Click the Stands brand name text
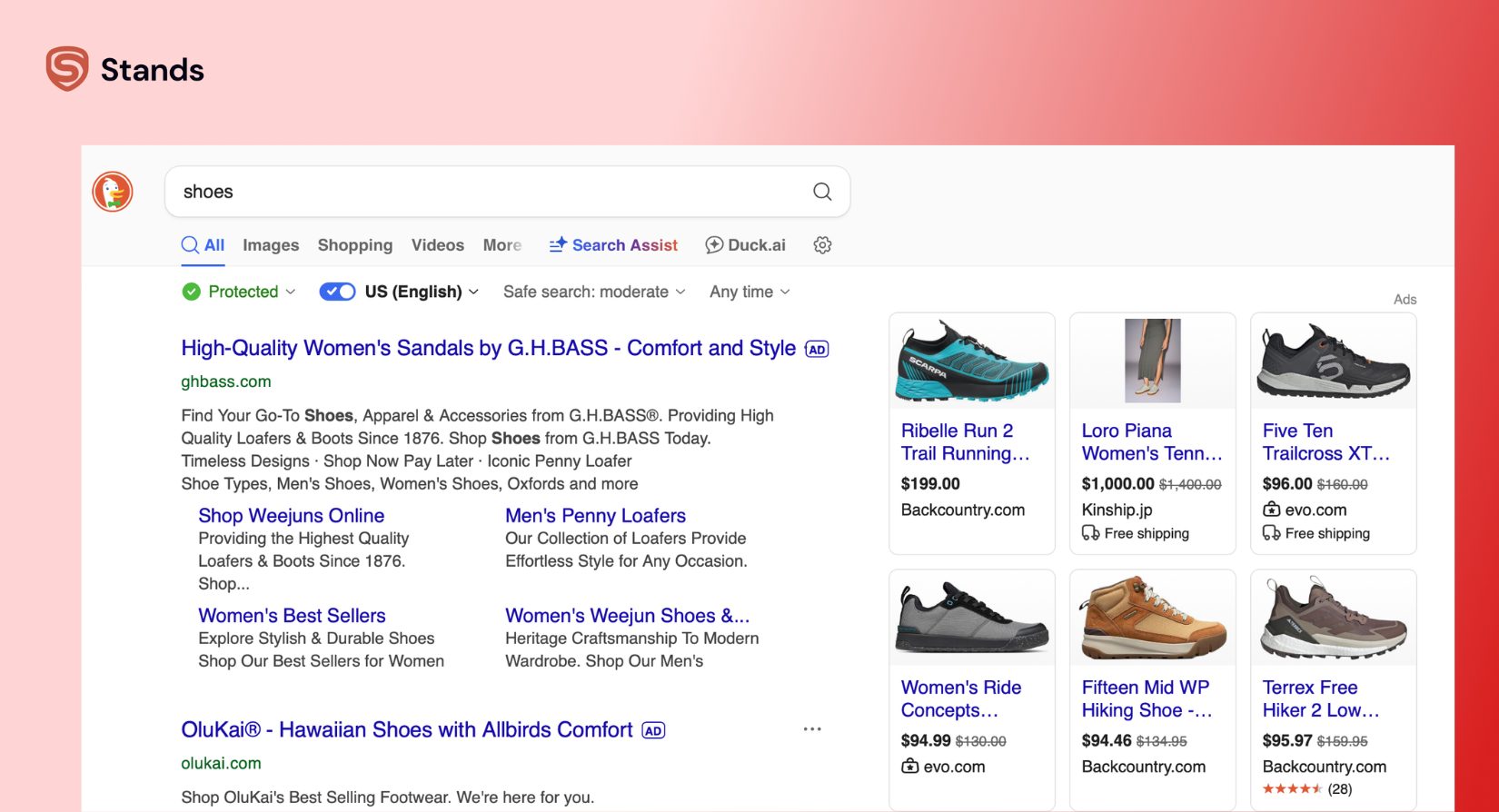 (153, 70)
